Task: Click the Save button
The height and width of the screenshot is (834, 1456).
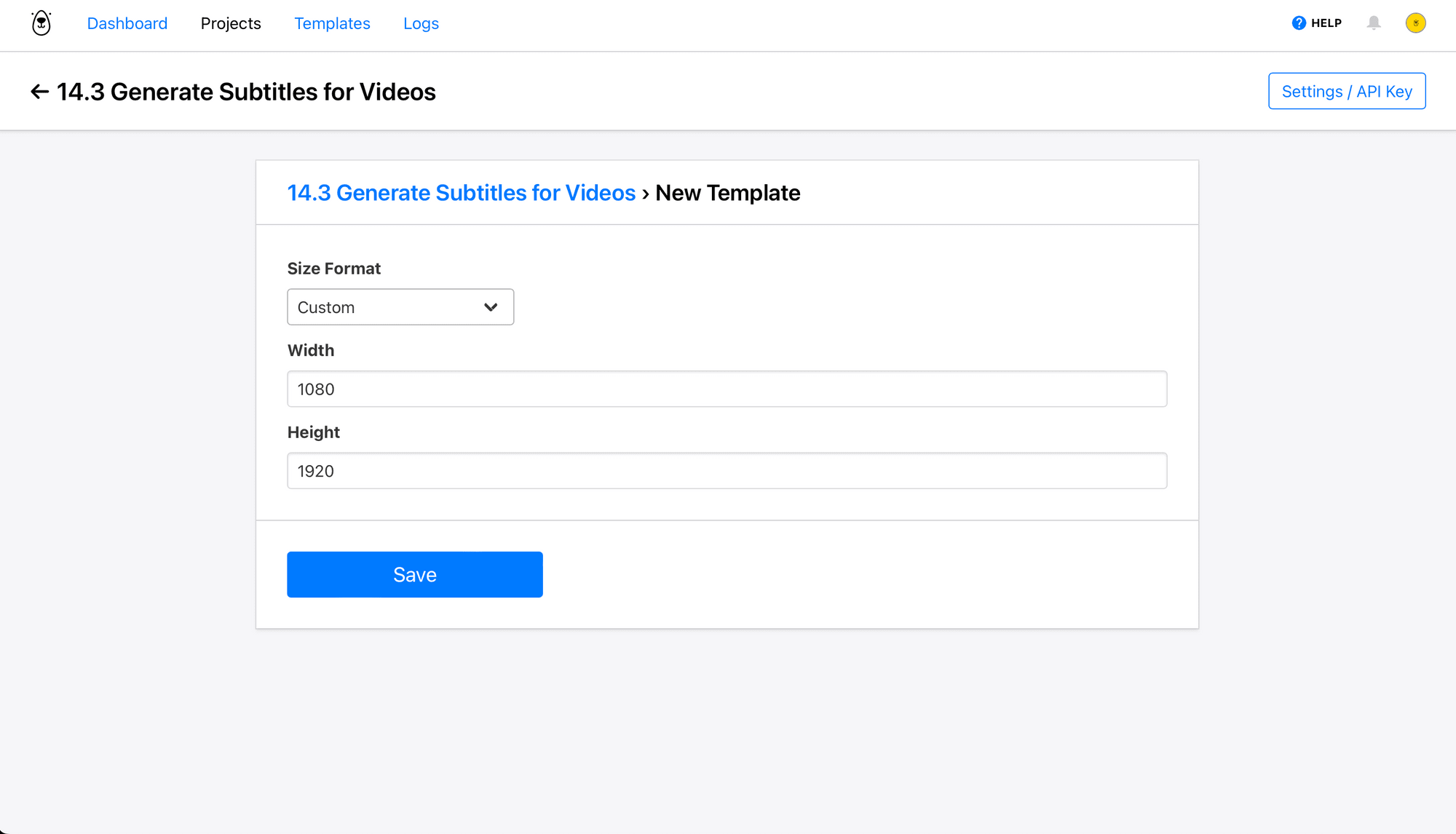Action: point(415,574)
